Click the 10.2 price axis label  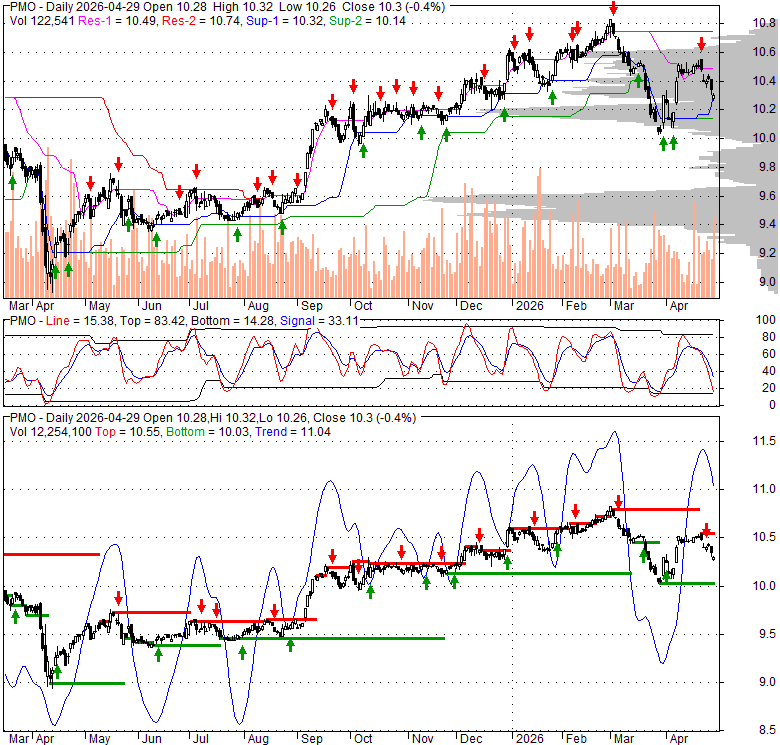pyautogui.click(x=764, y=109)
